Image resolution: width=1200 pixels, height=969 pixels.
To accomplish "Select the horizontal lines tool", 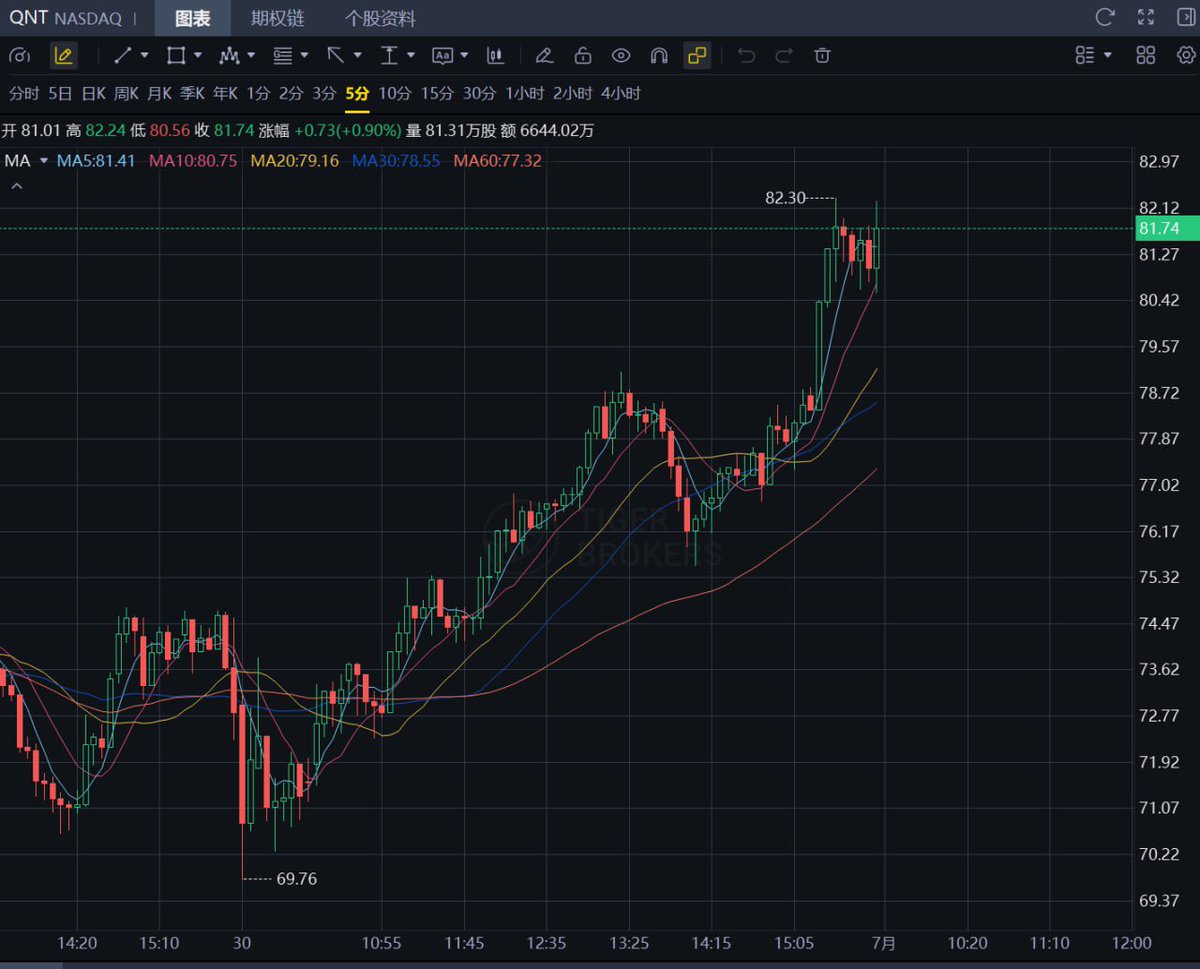I will [x=283, y=56].
